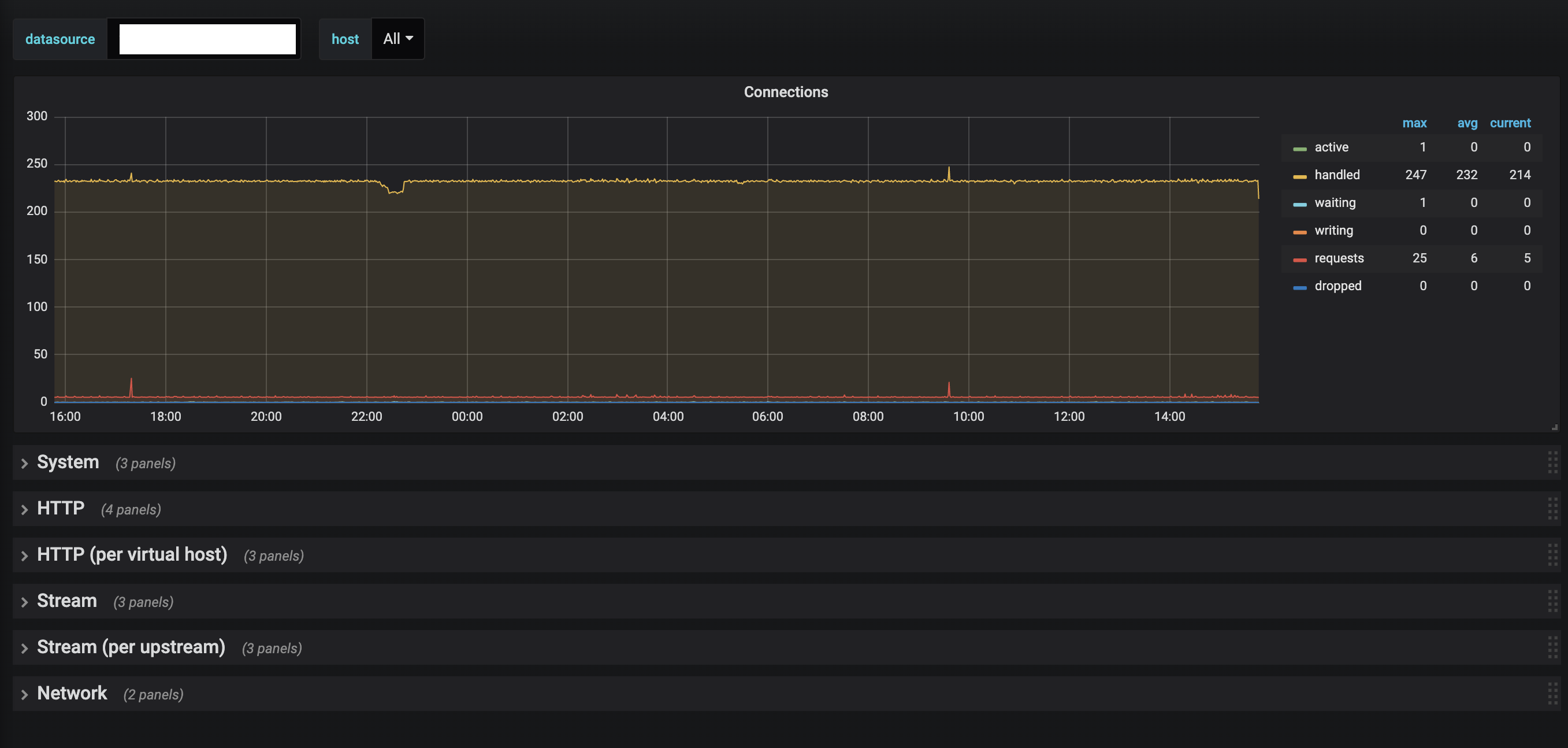
Task: Toggle the dropped series in the legend
Action: click(x=1338, y=286)
